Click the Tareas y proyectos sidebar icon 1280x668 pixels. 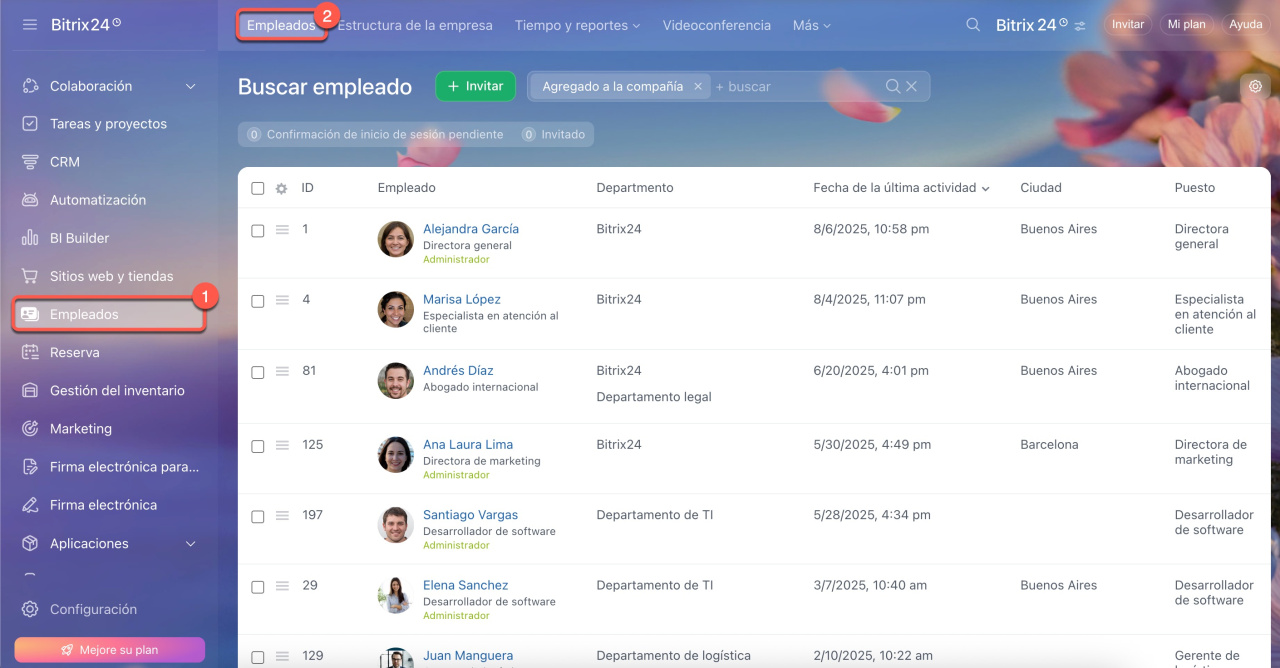coord(30,124)
